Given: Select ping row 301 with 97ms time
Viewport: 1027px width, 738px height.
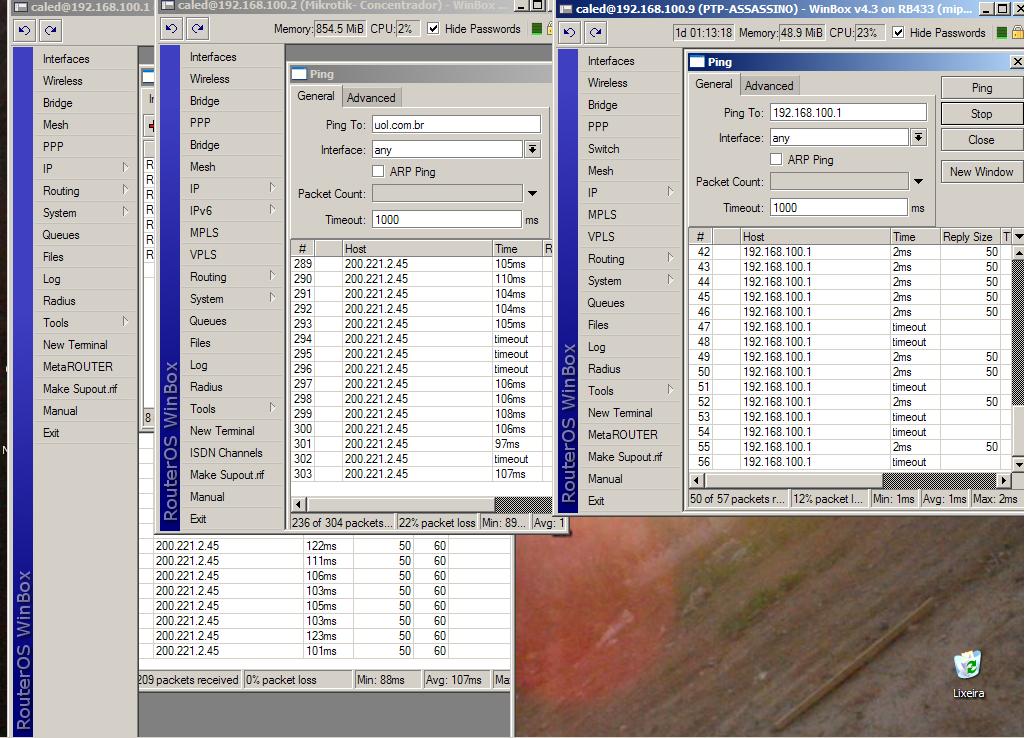Looking at the screenshot, I should coord(422,443).
